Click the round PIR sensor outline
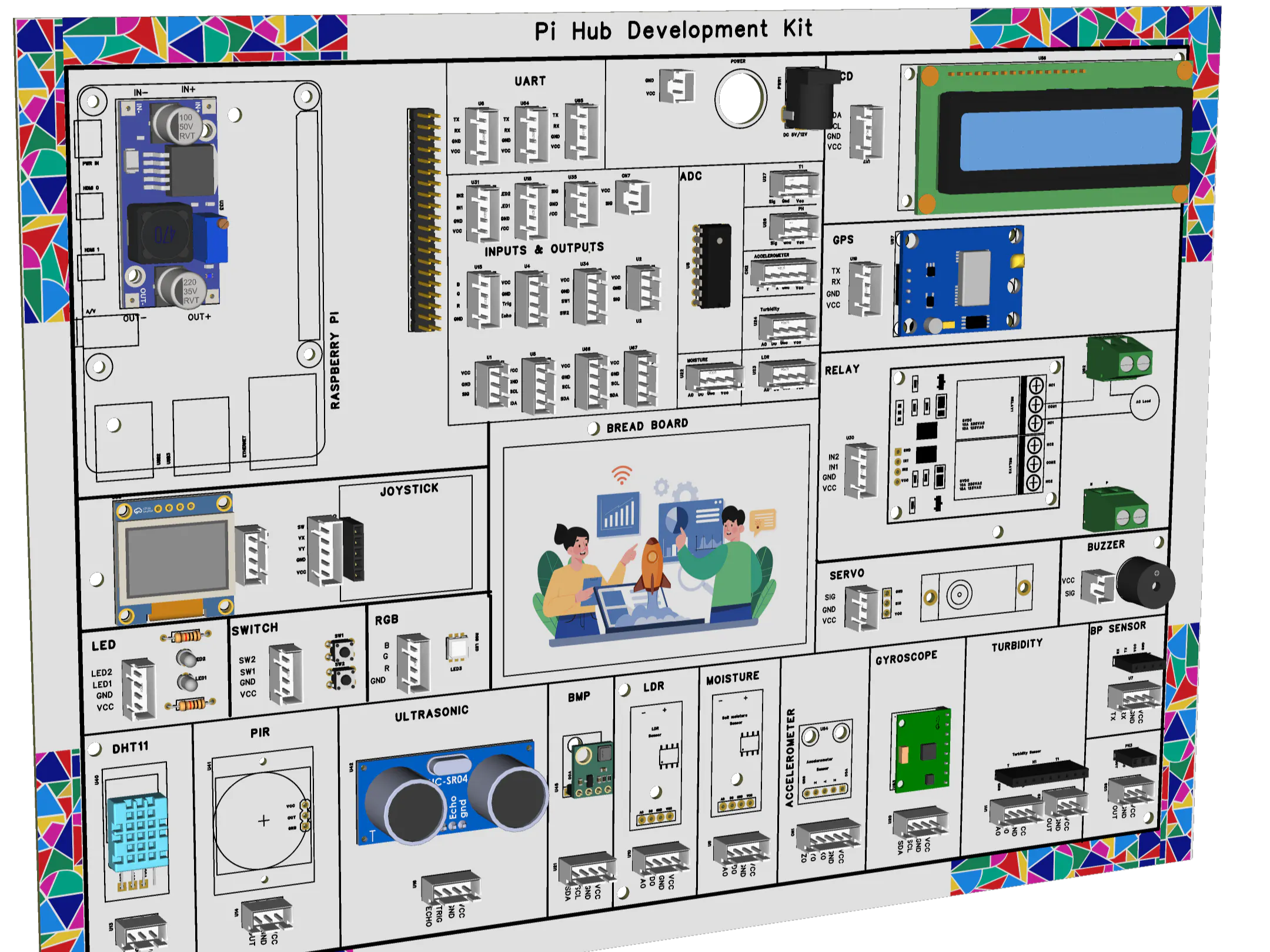This screenshot has width=1270, height=952. coord(262,821)
